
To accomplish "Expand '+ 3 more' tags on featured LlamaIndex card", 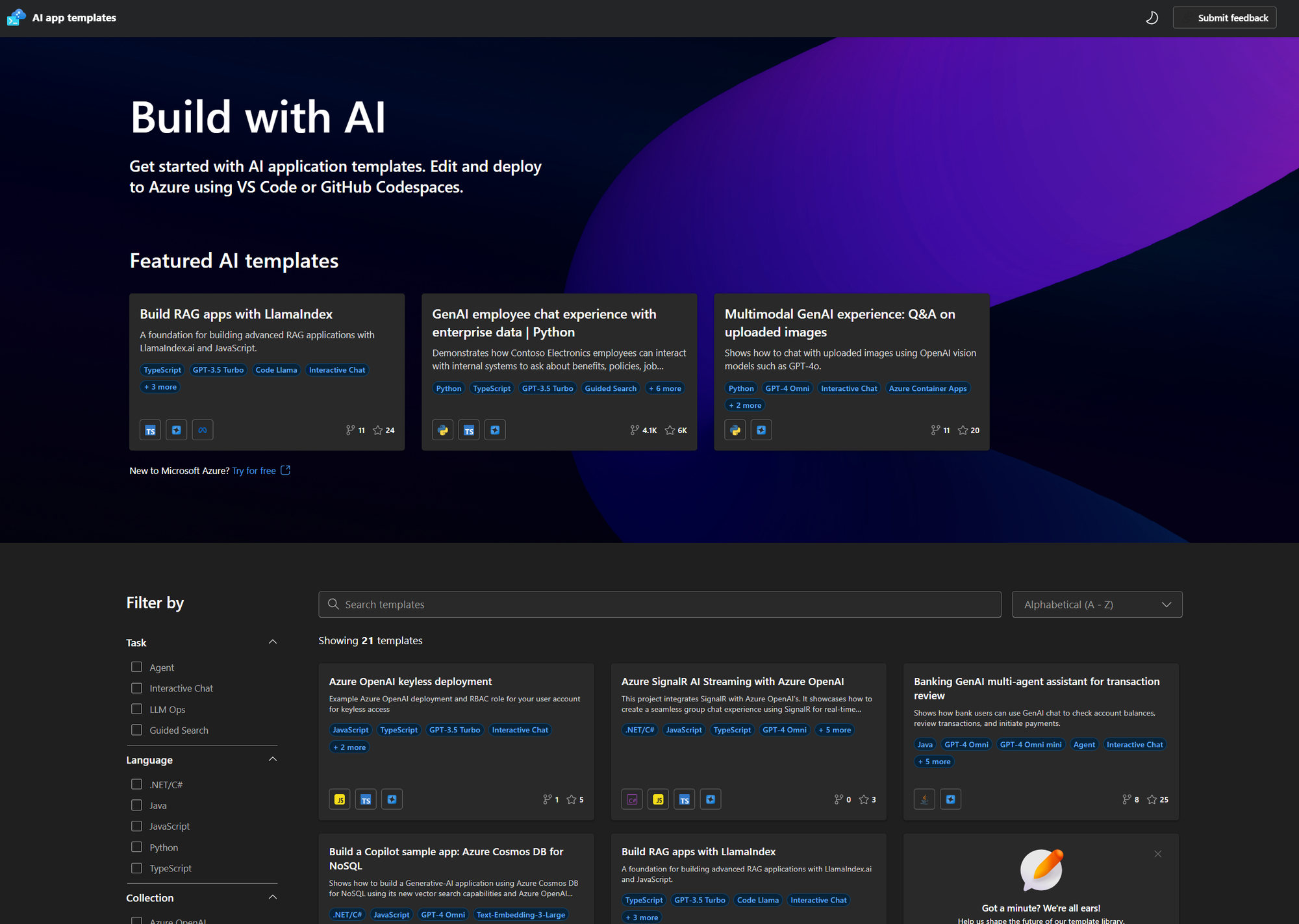I will click(160, 387).
